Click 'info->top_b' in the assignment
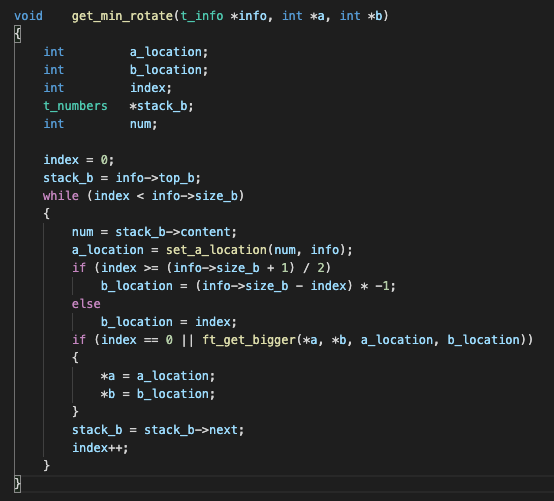The width and height of the screenshot is (554, 501). 155,178
